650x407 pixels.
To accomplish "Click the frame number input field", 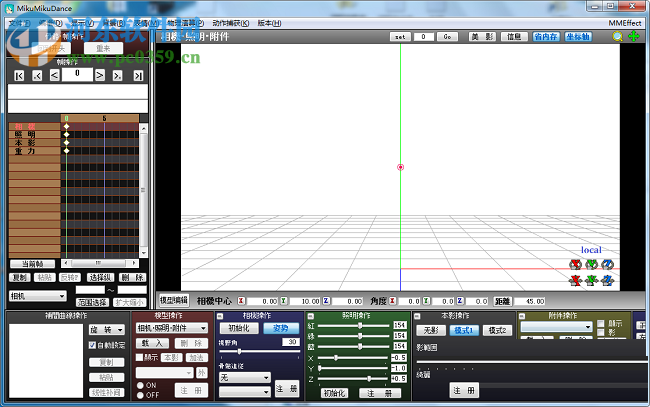I will point(77,74).
